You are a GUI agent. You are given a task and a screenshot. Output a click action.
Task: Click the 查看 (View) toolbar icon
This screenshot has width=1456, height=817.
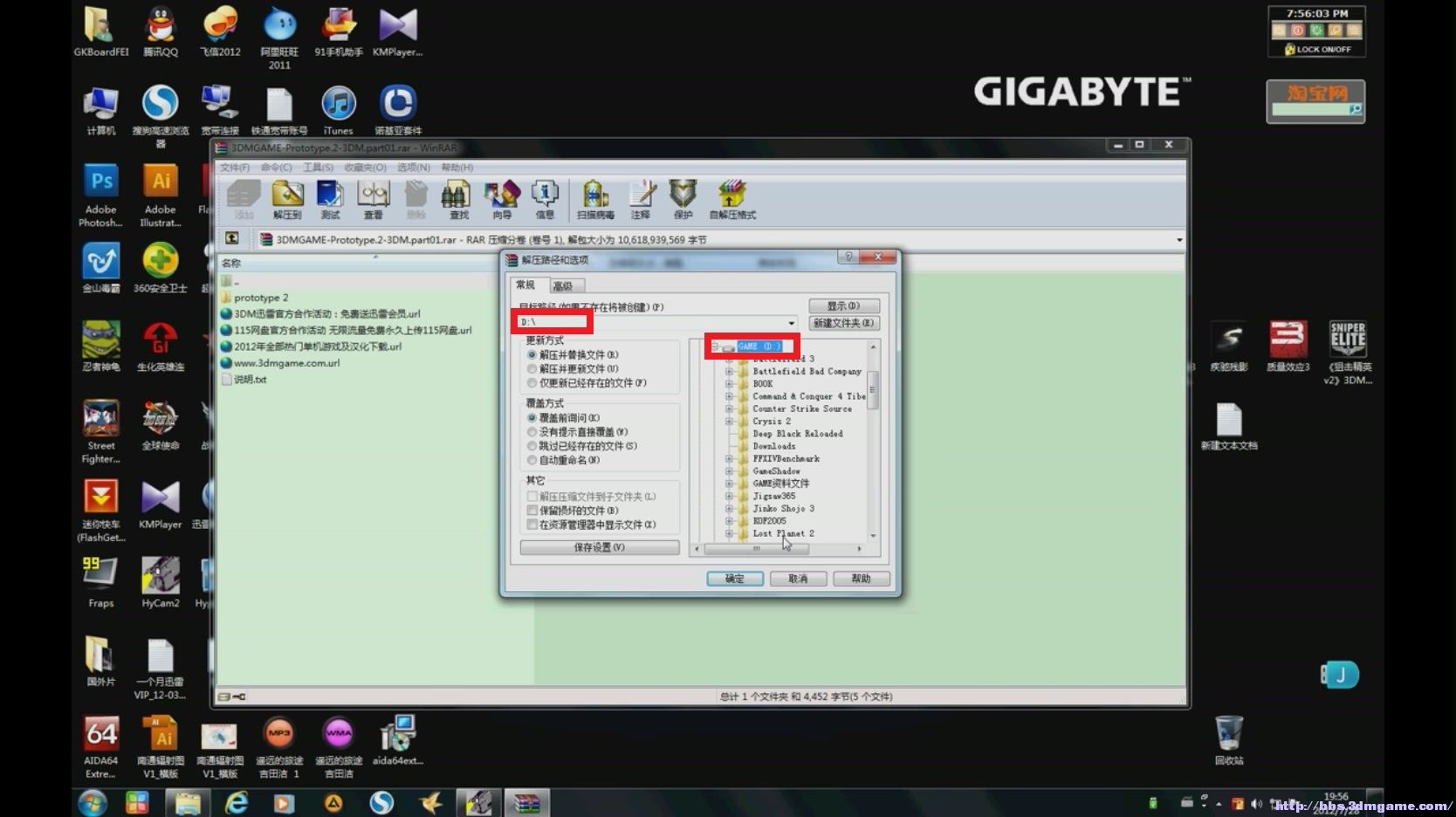point(374,199)
